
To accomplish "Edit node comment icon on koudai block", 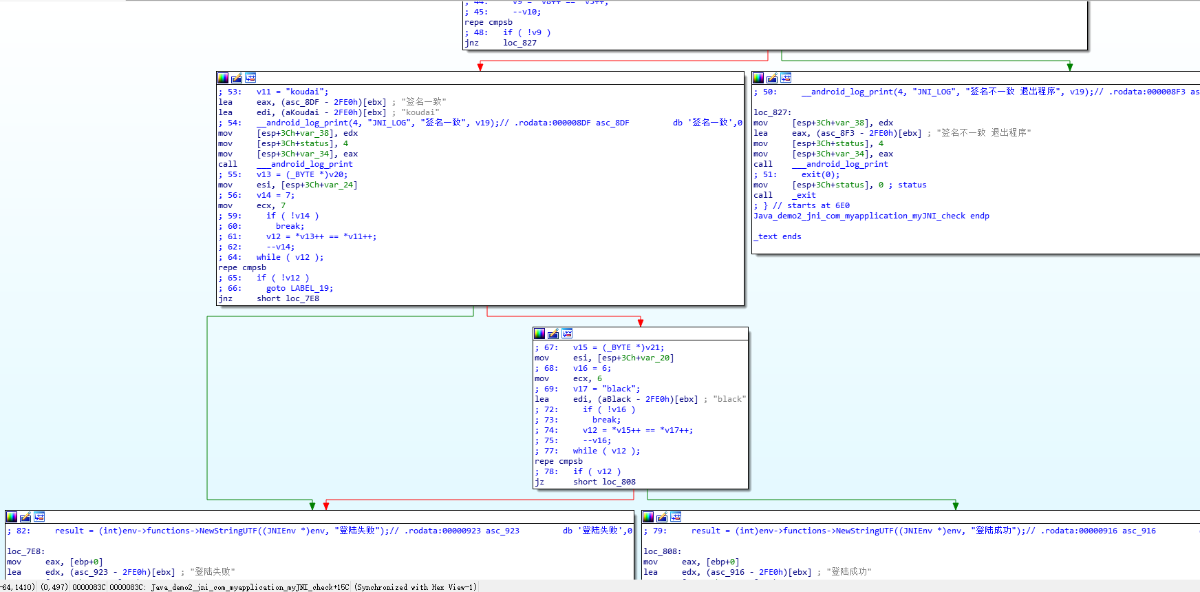I will [x=237, y=77].
